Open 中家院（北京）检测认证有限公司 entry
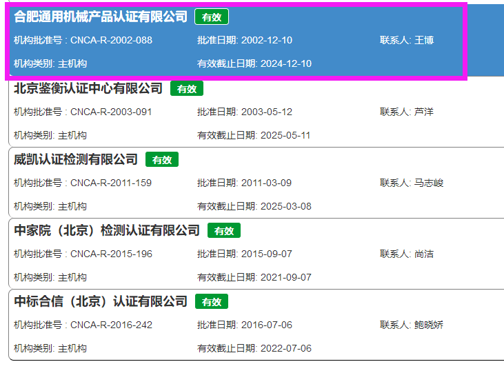 [x=107, y=230]
